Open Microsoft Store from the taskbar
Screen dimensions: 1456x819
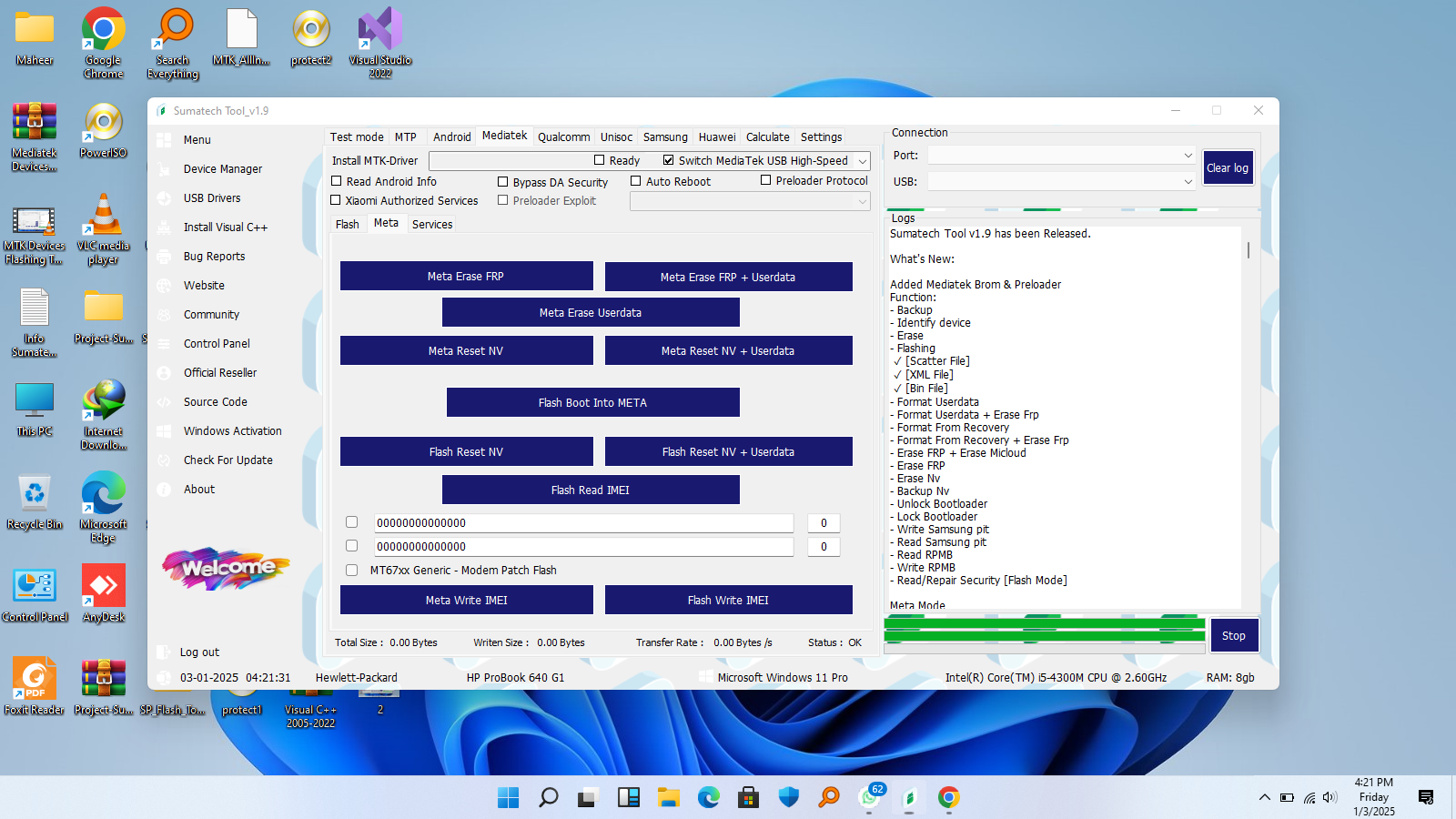(x=749, y=798)
